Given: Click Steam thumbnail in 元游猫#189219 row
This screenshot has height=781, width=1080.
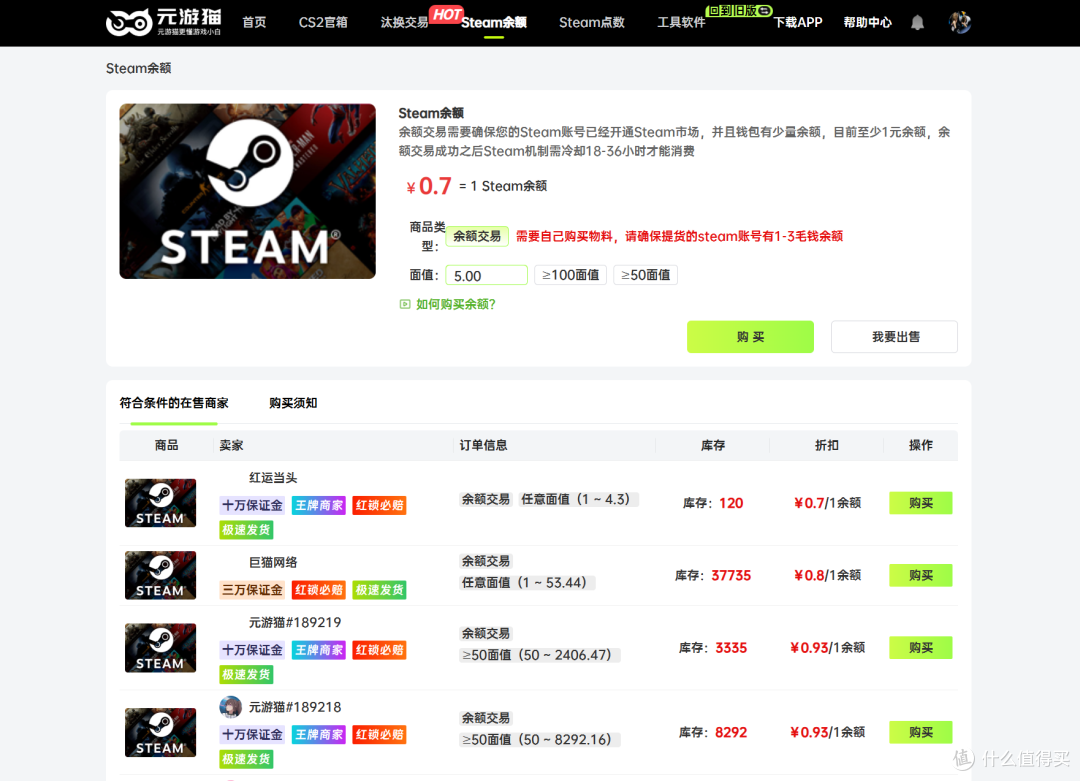Looking at the screenshot, I should click(x=160, y=648).
